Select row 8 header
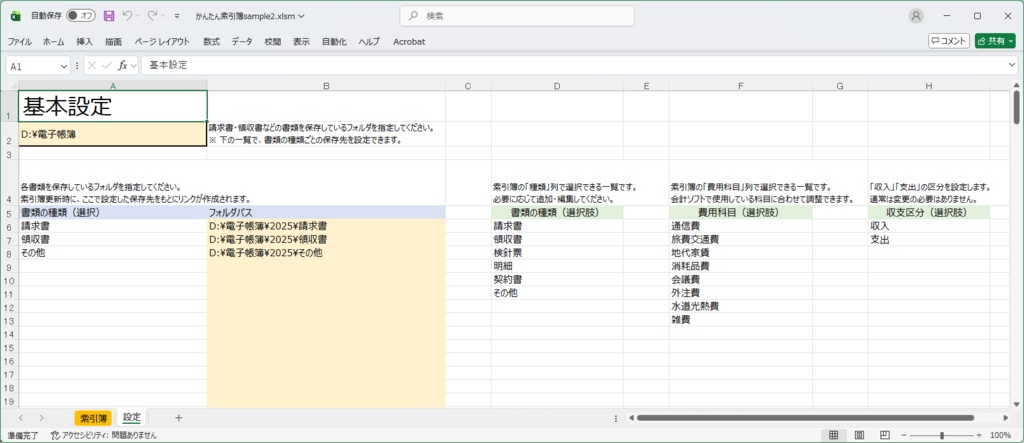Viewport: 1024px width, 443px height. [x=9, y=253]
